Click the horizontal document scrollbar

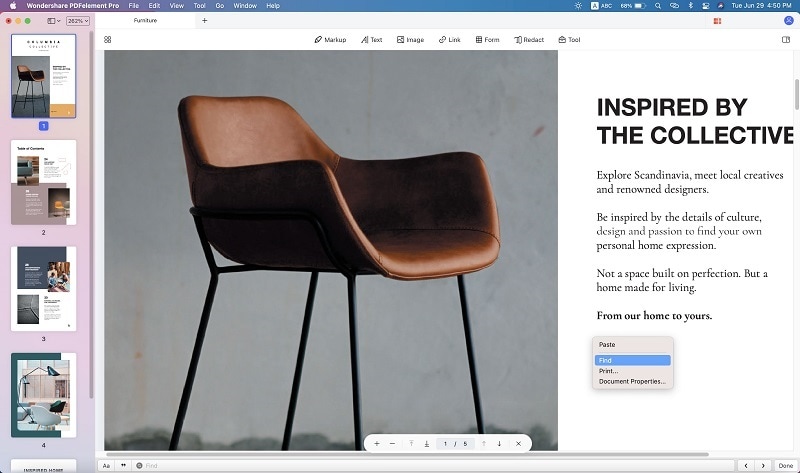pos(407,454)
